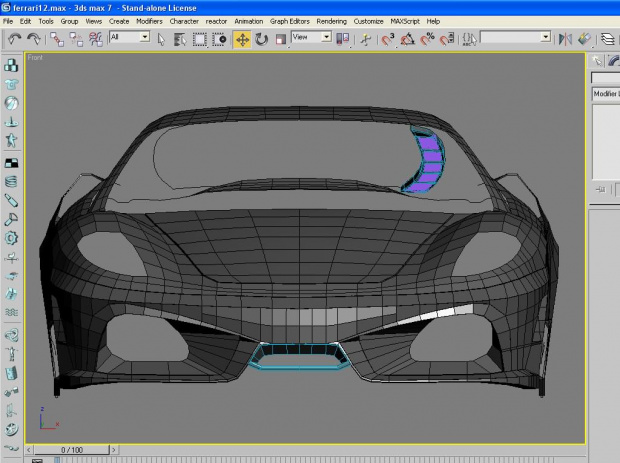Click reactor Rag Doll Constraint icon
Viewport: 620px width, 463px height.
(x=11, y=354)
